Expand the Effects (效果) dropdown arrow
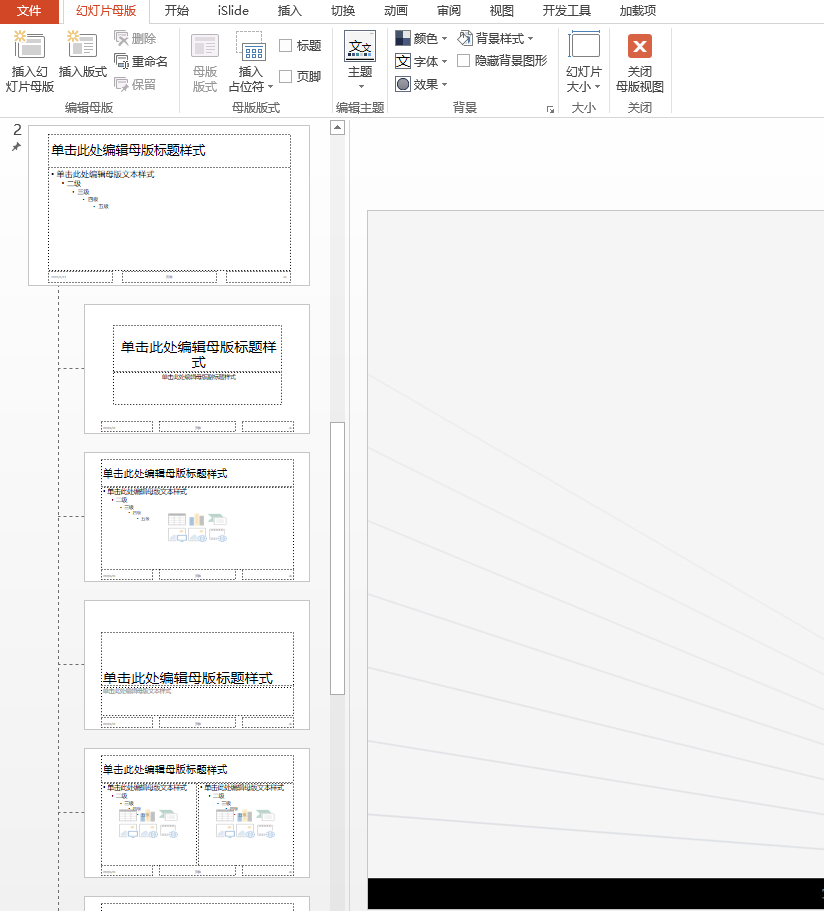The width and height of the screenshot is (824, 911). tap(445, 85)
